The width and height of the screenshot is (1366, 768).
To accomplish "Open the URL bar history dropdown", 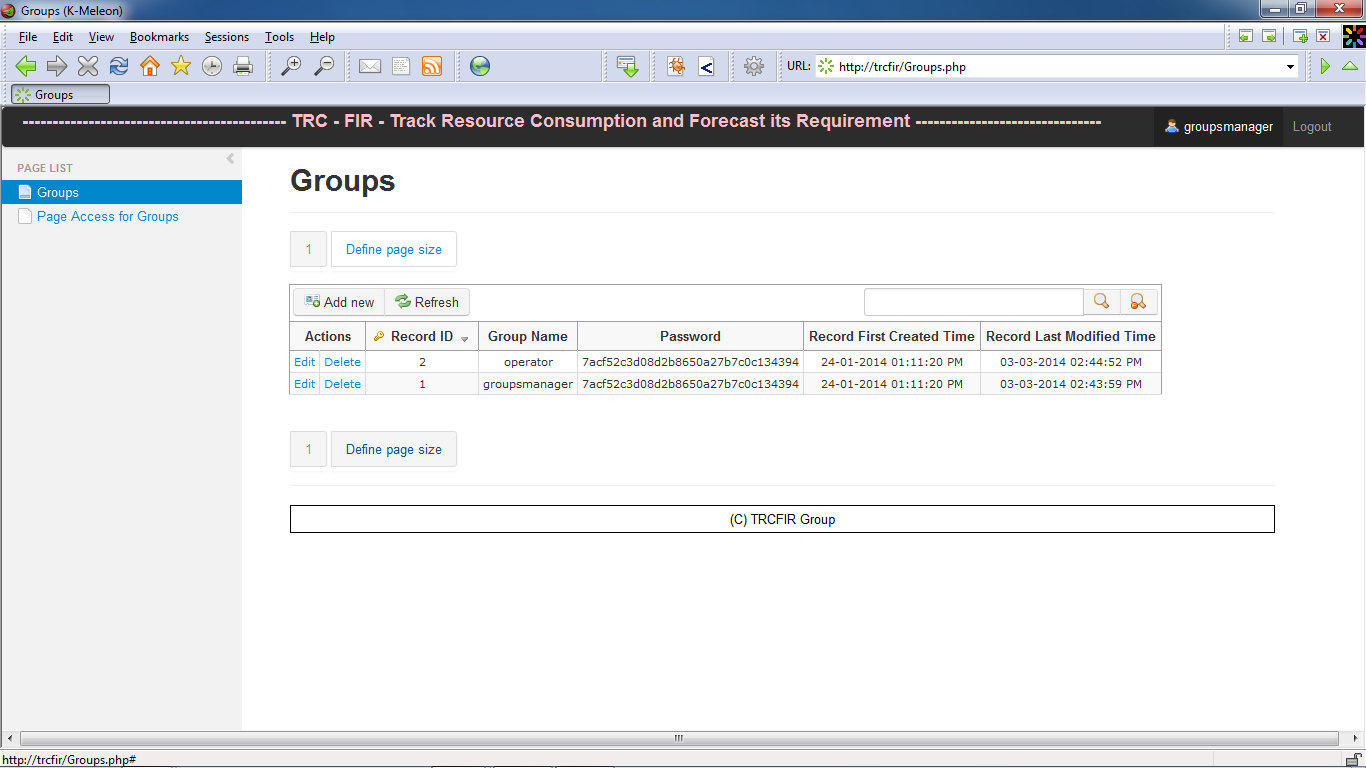I will [x=1290, y=66].
